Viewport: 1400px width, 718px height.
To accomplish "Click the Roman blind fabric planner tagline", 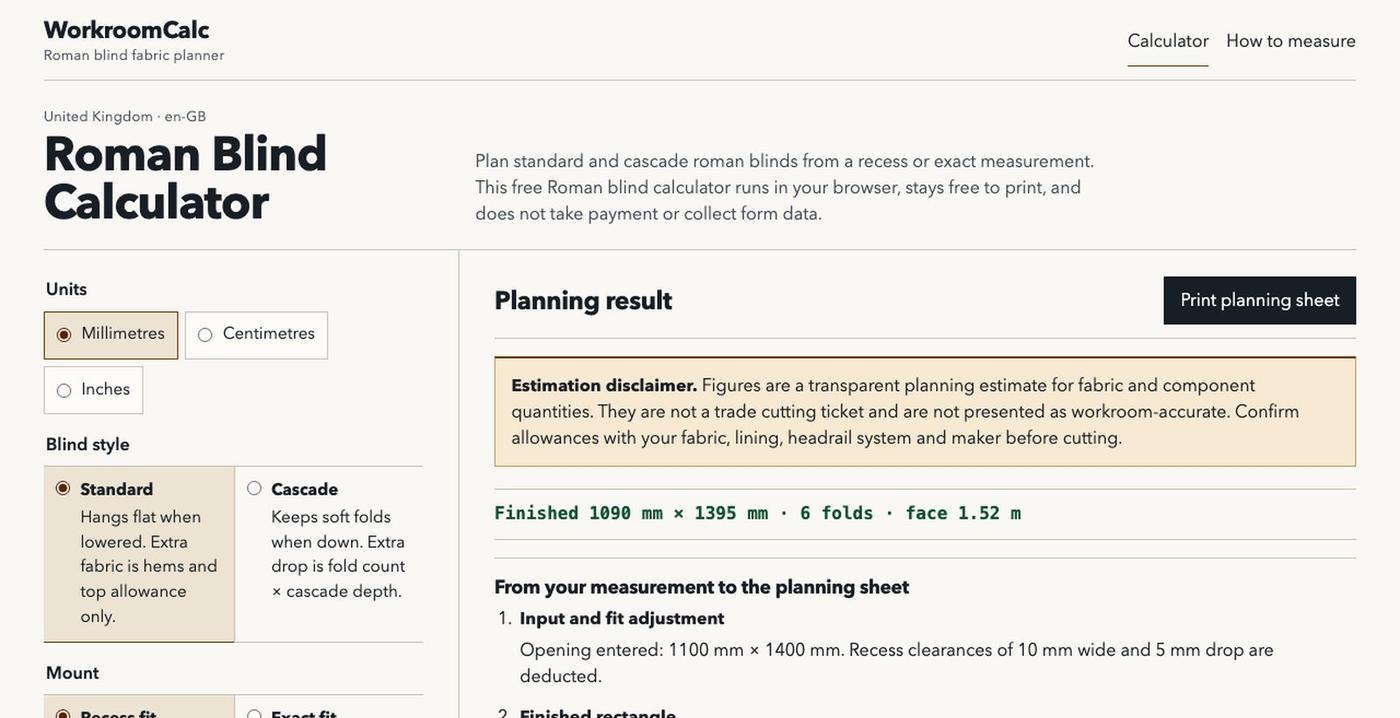I will (x=134, y=55).
